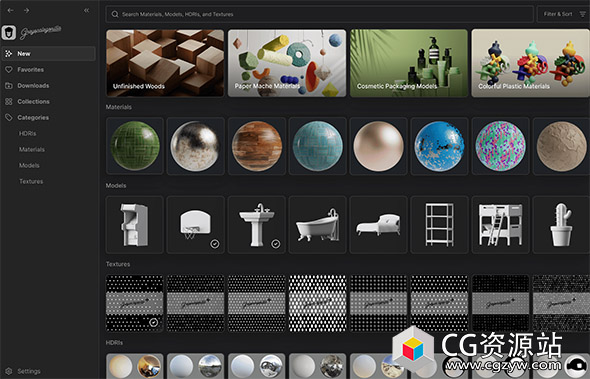Select the bunk bed model
The height and width of the screenshot is (379, 590).
(x=500, y=225)
